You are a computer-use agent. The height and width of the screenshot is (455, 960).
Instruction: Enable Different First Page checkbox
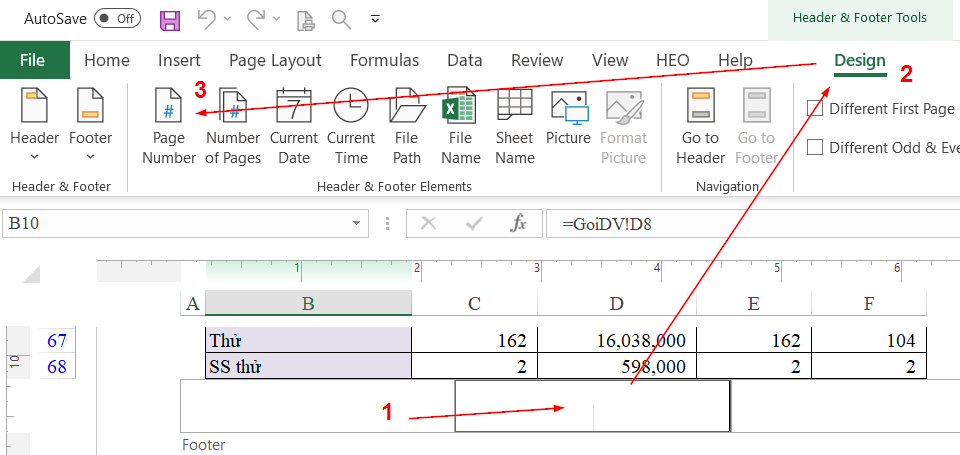(x=816, y=108)
